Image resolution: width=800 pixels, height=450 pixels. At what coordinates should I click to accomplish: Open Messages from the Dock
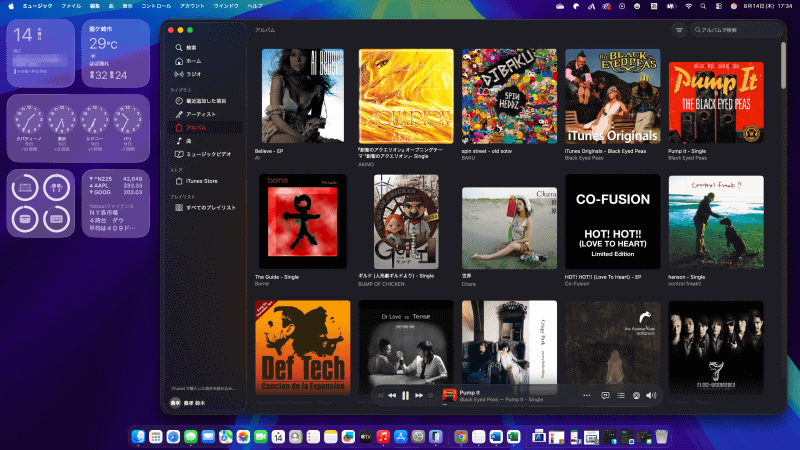(191, 437)
